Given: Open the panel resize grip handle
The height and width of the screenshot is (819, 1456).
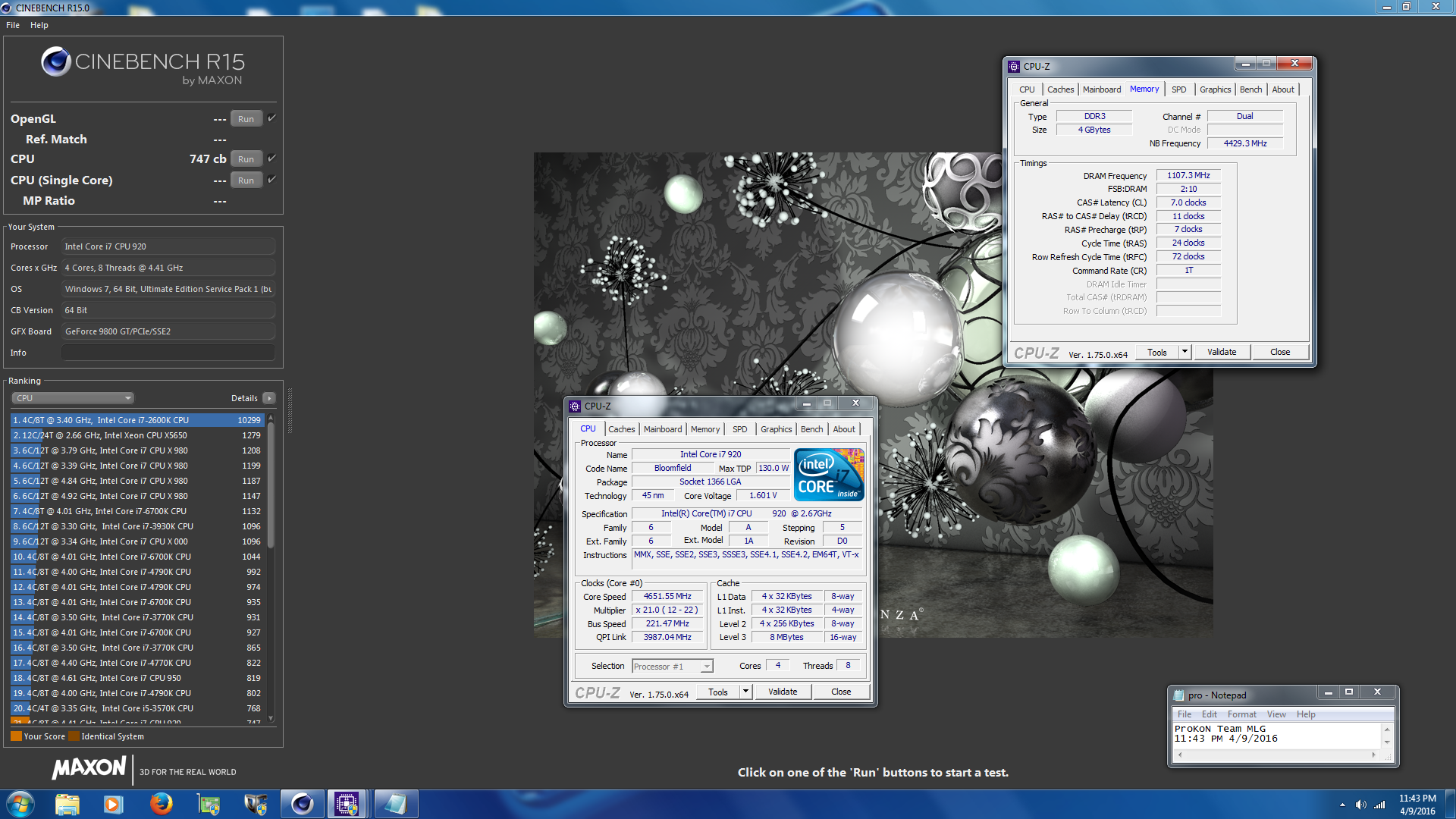Looking at the screenshot, I should point(290,409).
